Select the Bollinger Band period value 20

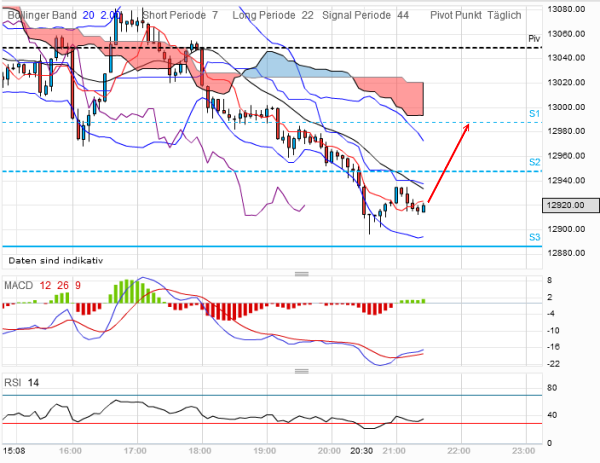[x=88, y=15]
